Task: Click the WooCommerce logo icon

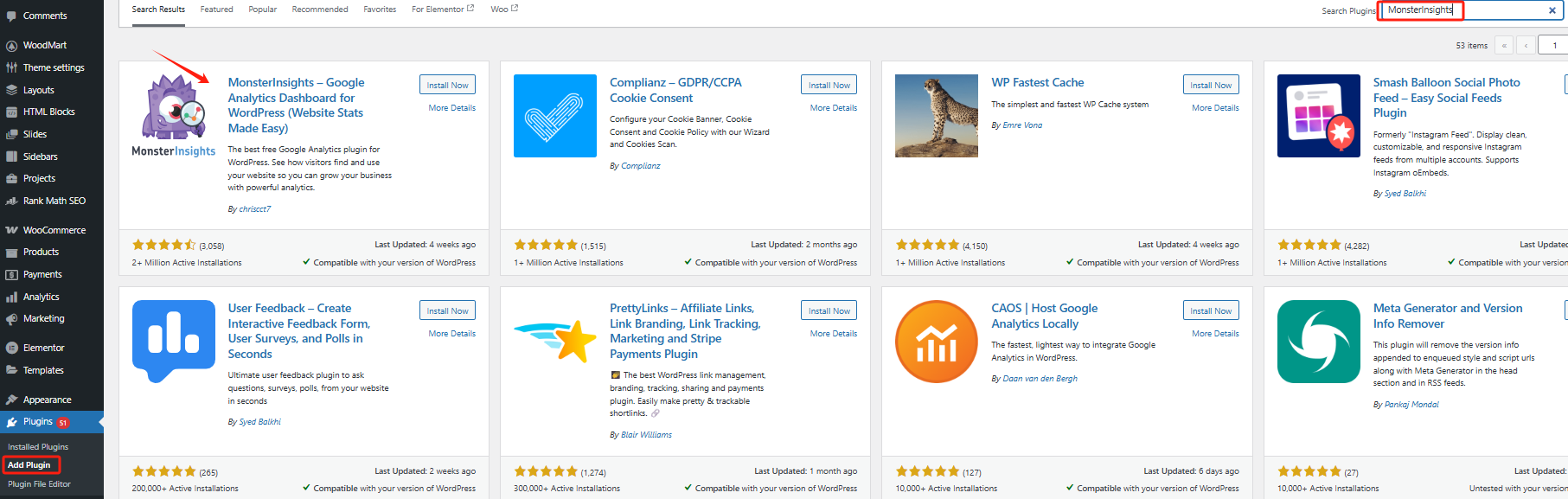Action: 11,230
